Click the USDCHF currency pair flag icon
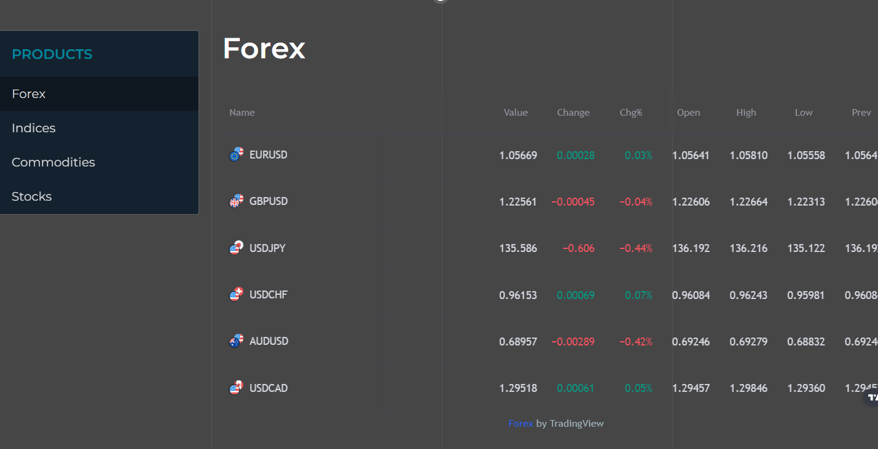 pos(236,294)
